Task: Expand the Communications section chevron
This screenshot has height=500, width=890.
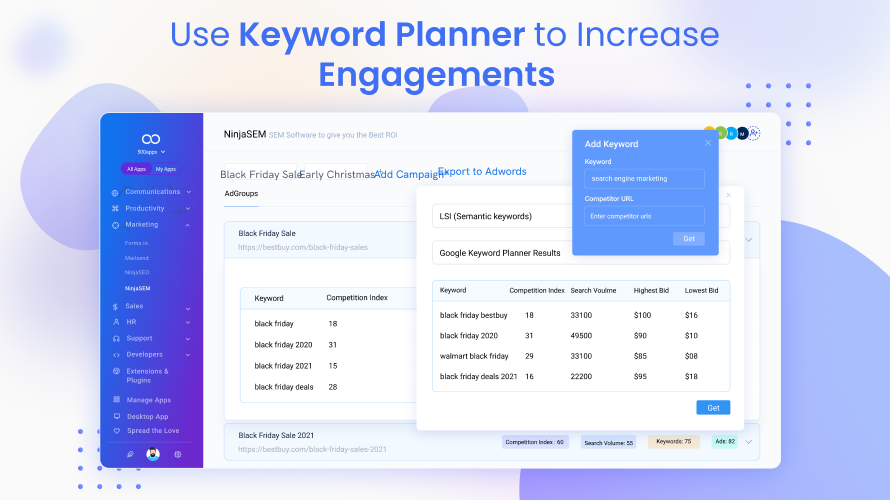Action: click(x=188, y=192)
